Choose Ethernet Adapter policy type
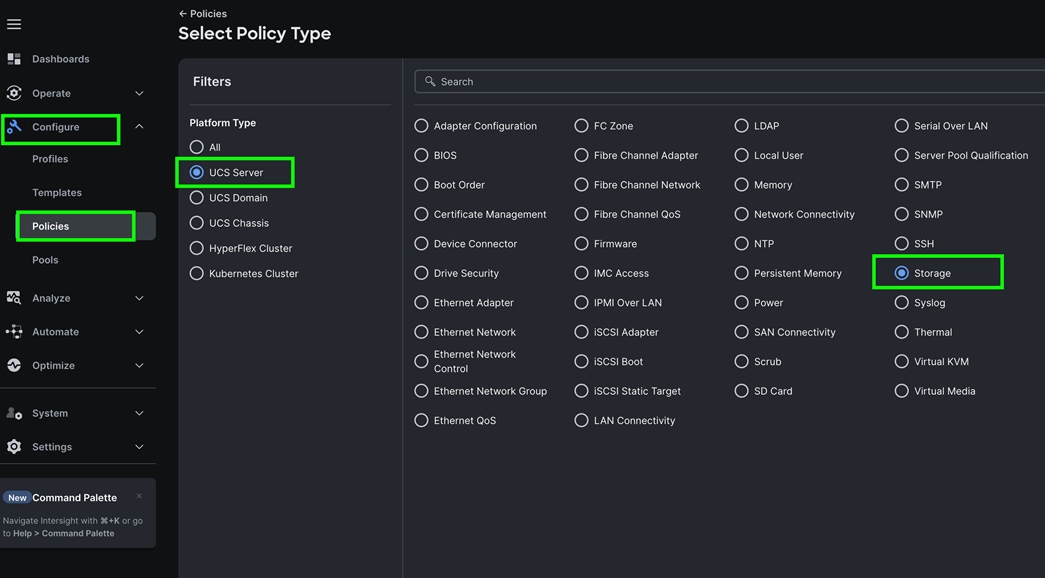The width and height of the screenshot is (1045, 578). [421, 302]
